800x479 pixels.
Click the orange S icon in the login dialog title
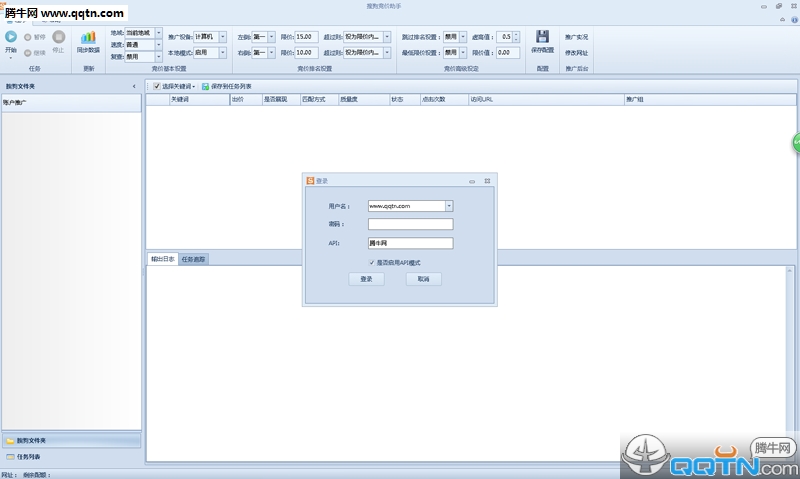coord(310,181)
